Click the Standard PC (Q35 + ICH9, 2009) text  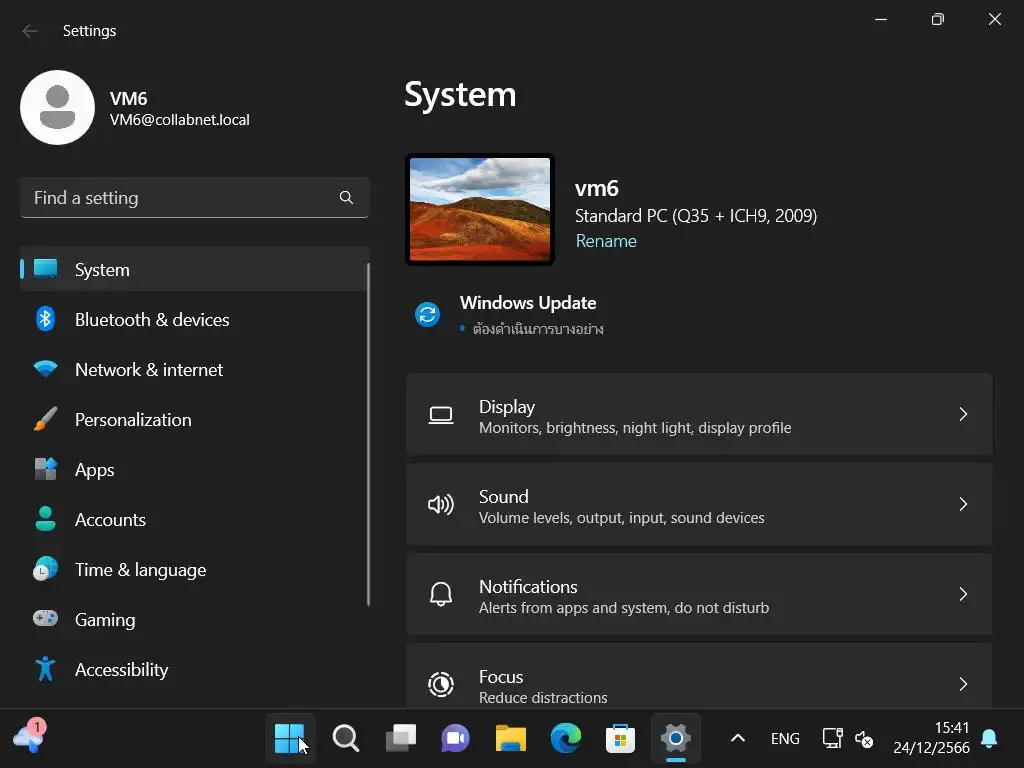[696, 216]
